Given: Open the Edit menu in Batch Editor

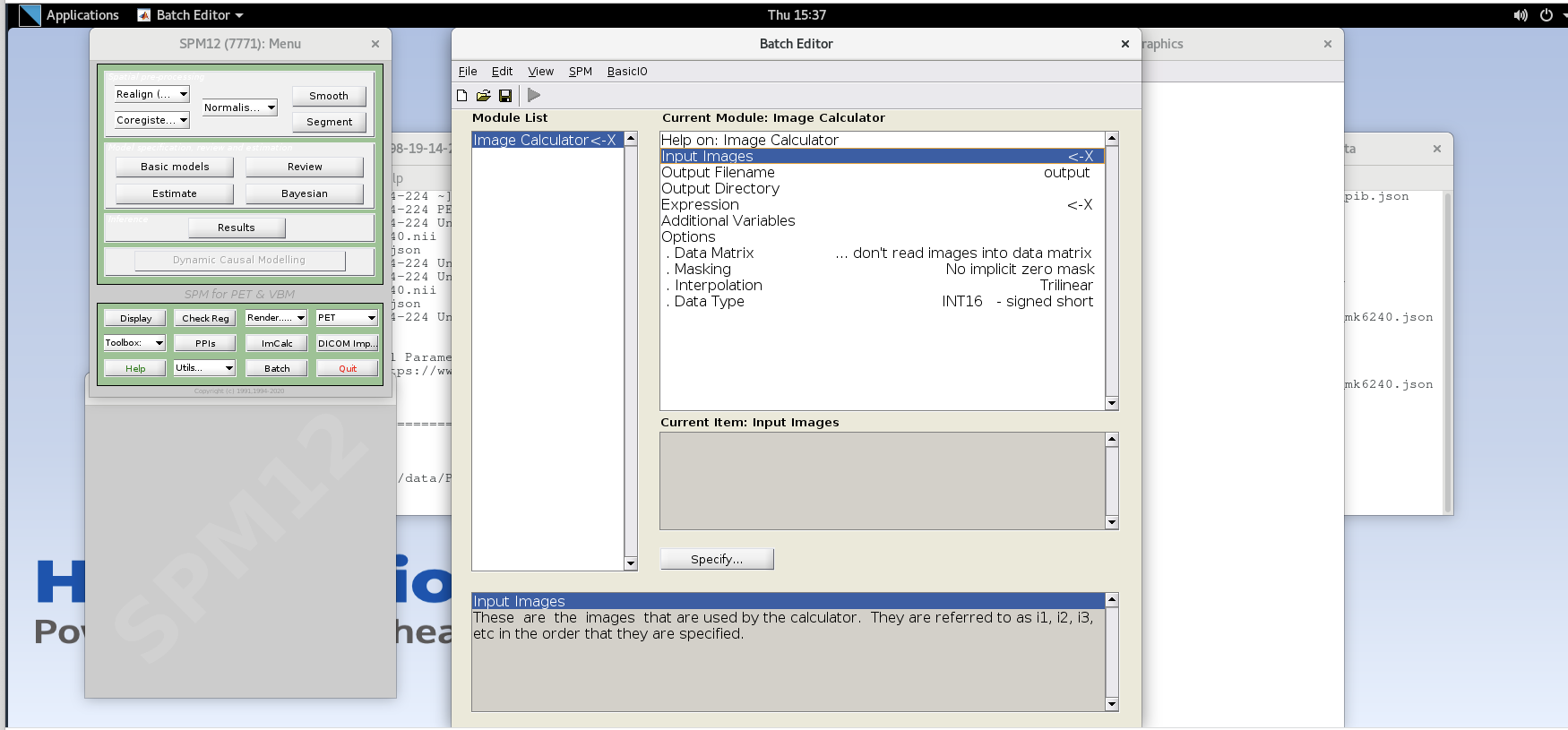Looking at the screenshot, I should (x=502, y=72).
